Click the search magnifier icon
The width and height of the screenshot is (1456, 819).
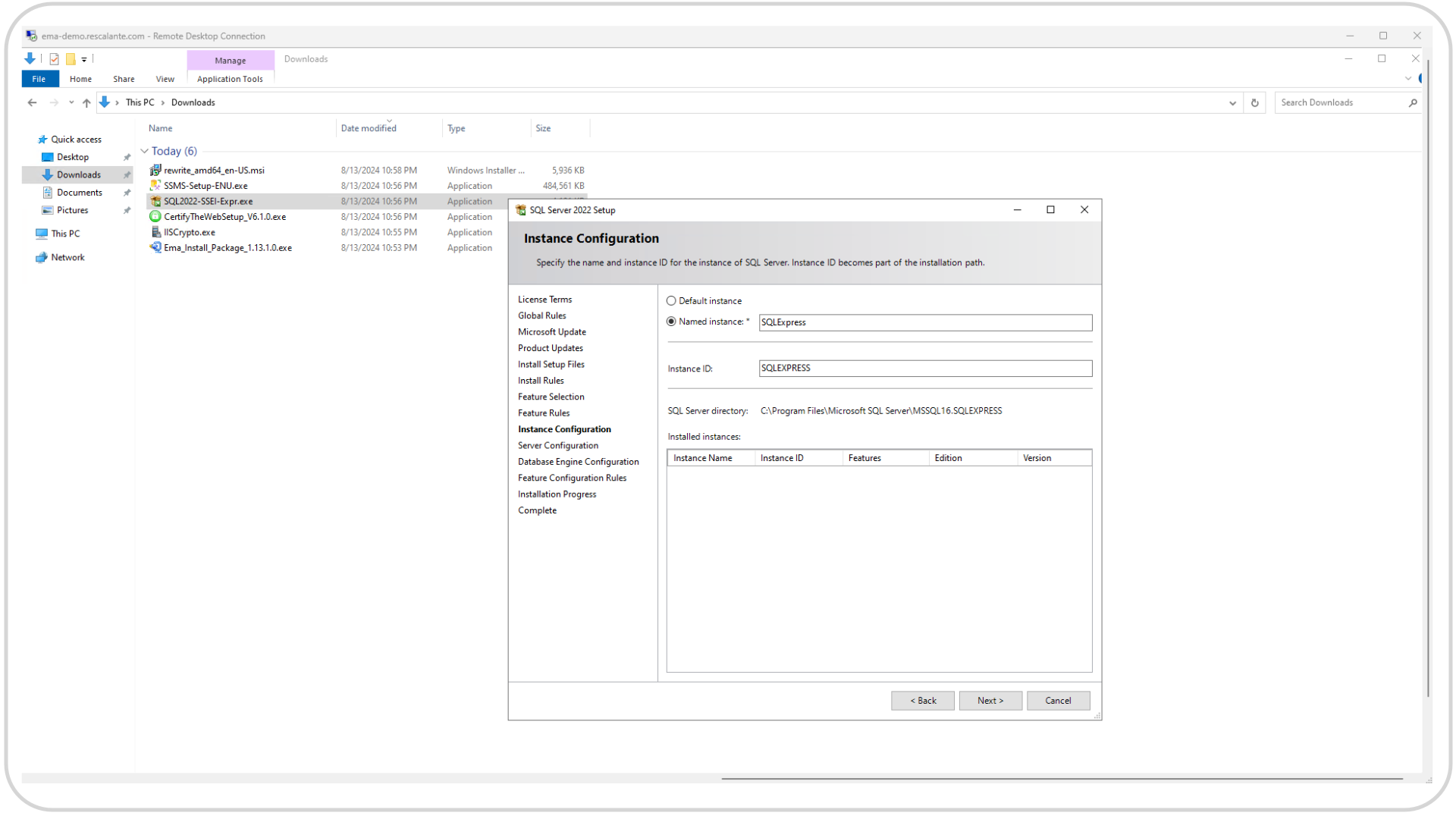pyautogui.click(x=1413, y=102)
